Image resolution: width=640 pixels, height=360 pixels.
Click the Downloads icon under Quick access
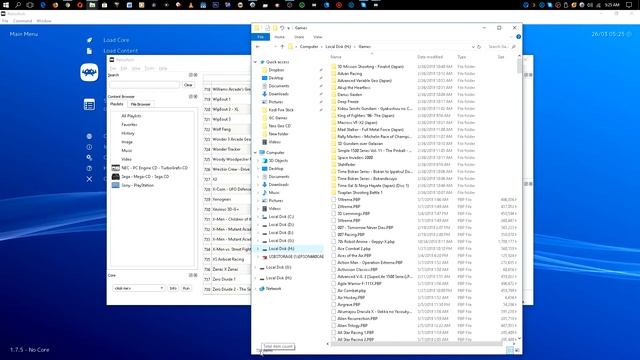coord(264,94)
